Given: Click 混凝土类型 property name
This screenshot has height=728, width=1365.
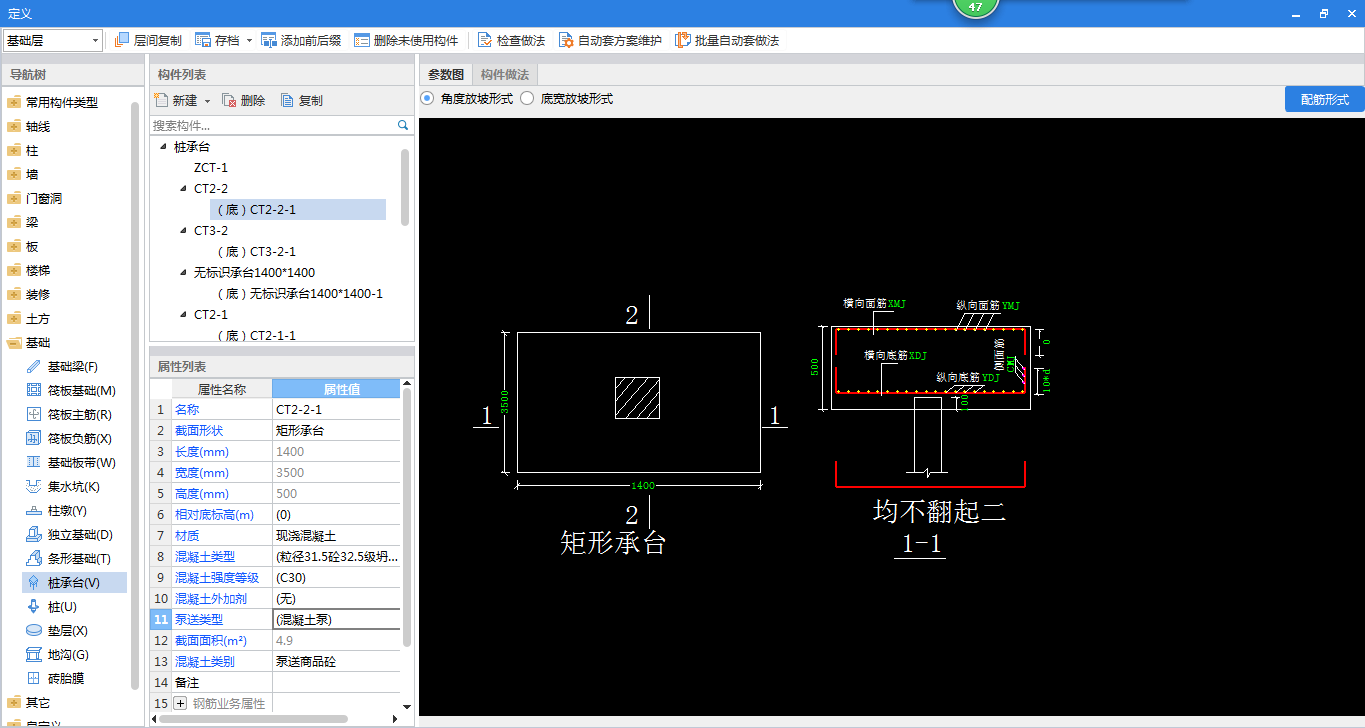Looking at the screenshot, I should click(x=205, y=556).
